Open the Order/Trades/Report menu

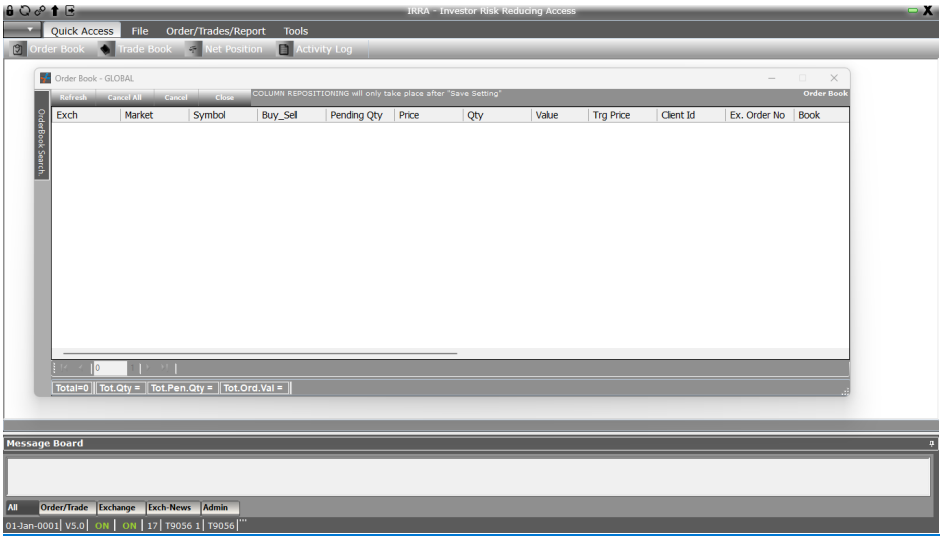(216, 31)
